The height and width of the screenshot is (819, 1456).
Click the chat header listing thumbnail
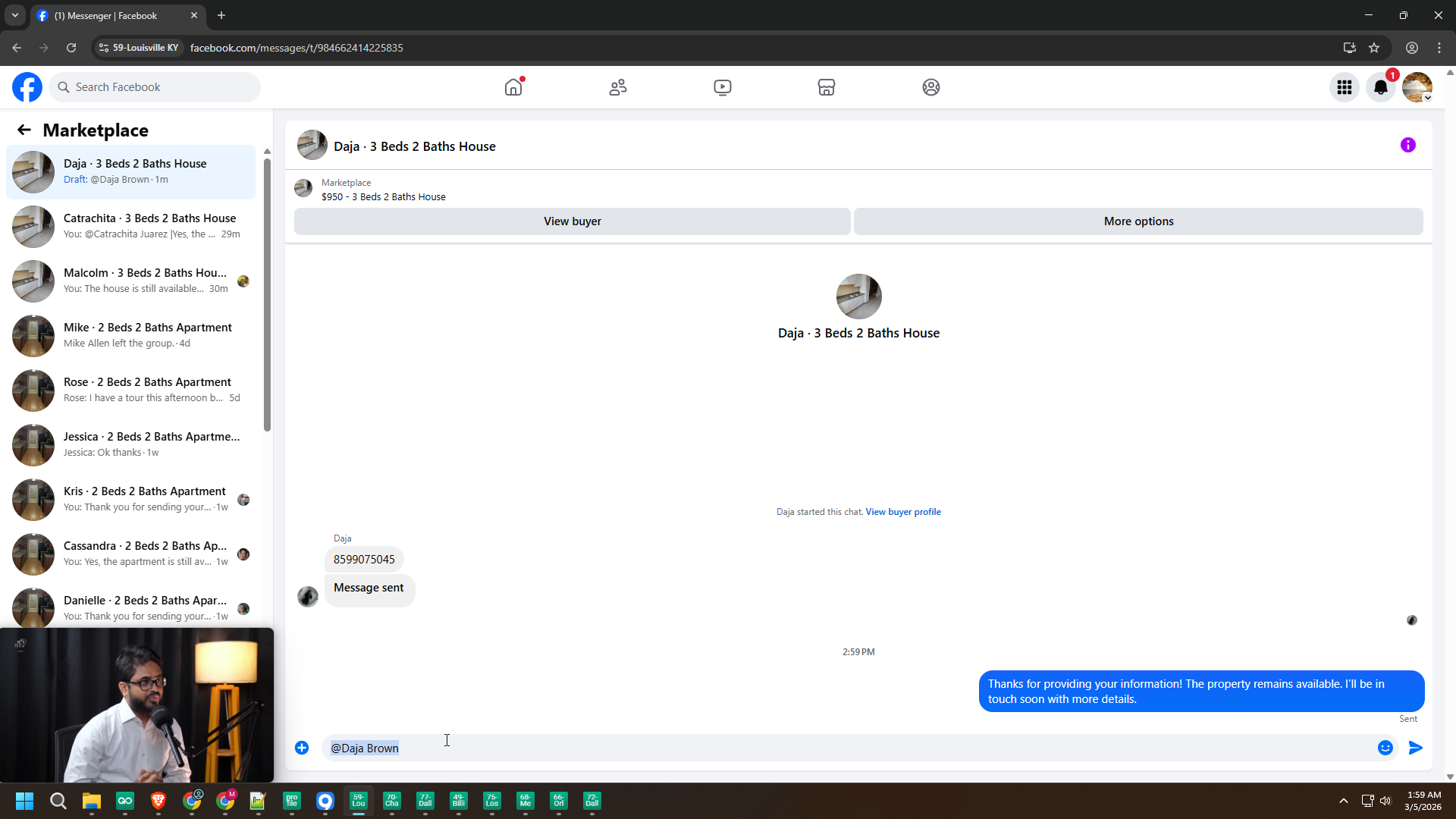click(312, 146)
